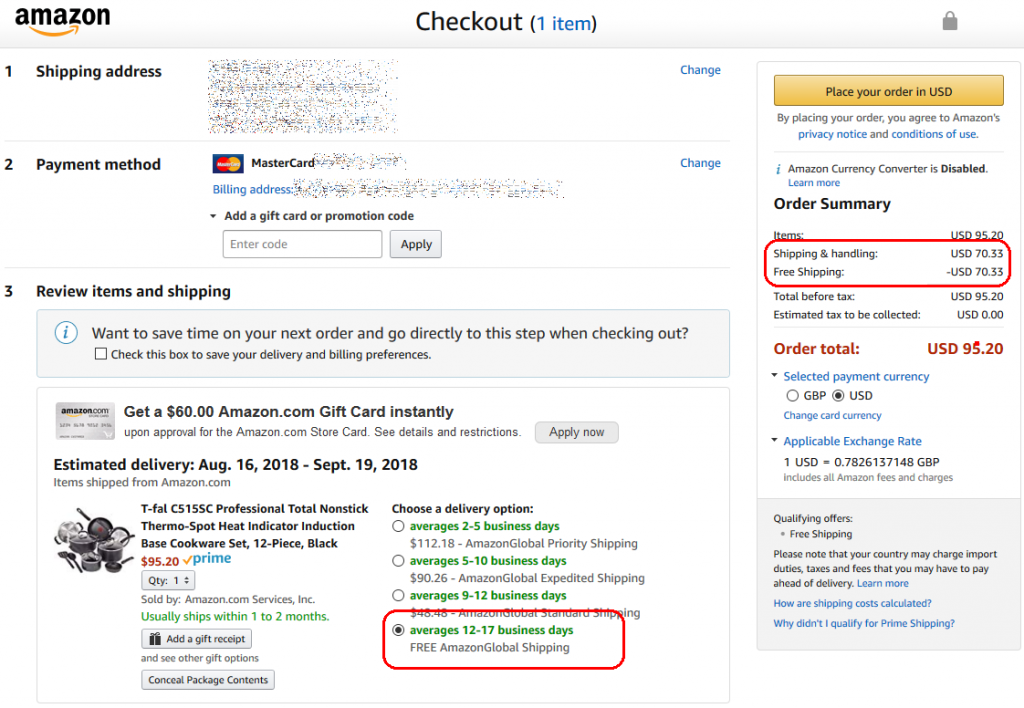Click the blue info circle in save-time banner
Screen dimensions: 1024x708
pos(66,332)
